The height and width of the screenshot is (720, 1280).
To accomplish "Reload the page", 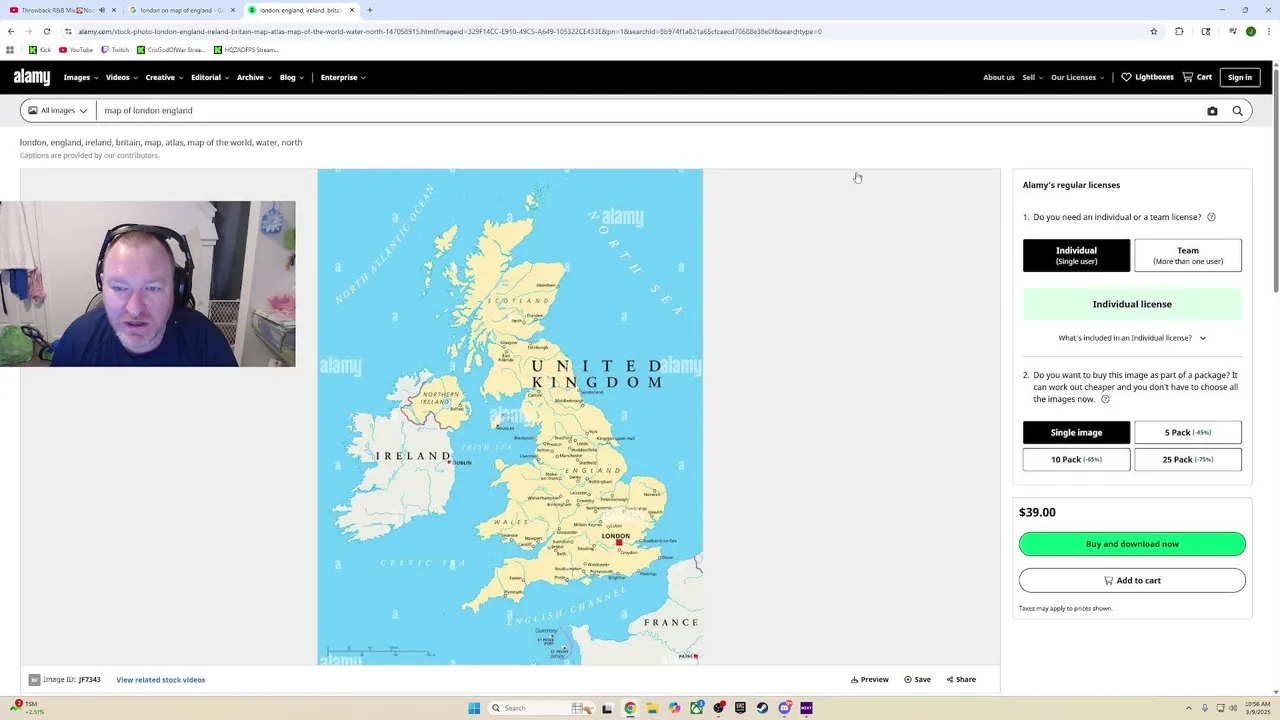I will (46, 31).
